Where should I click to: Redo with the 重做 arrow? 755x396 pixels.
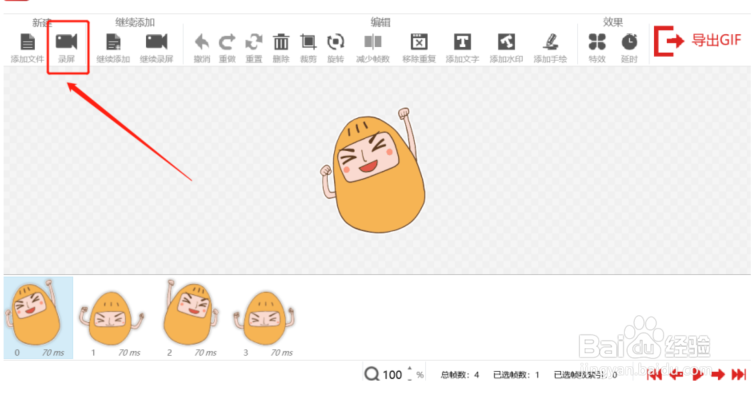pyautogui.click(x=227, y=42)
